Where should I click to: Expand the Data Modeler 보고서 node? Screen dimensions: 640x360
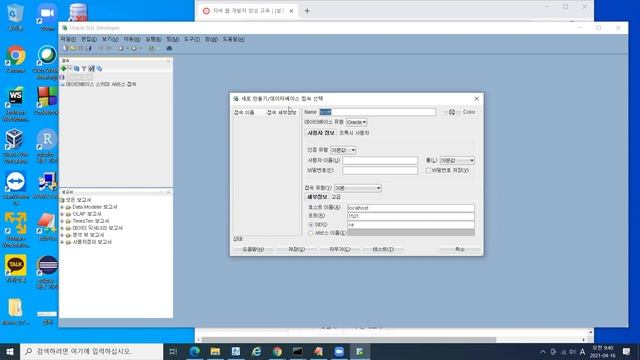[x=62, y=207]
